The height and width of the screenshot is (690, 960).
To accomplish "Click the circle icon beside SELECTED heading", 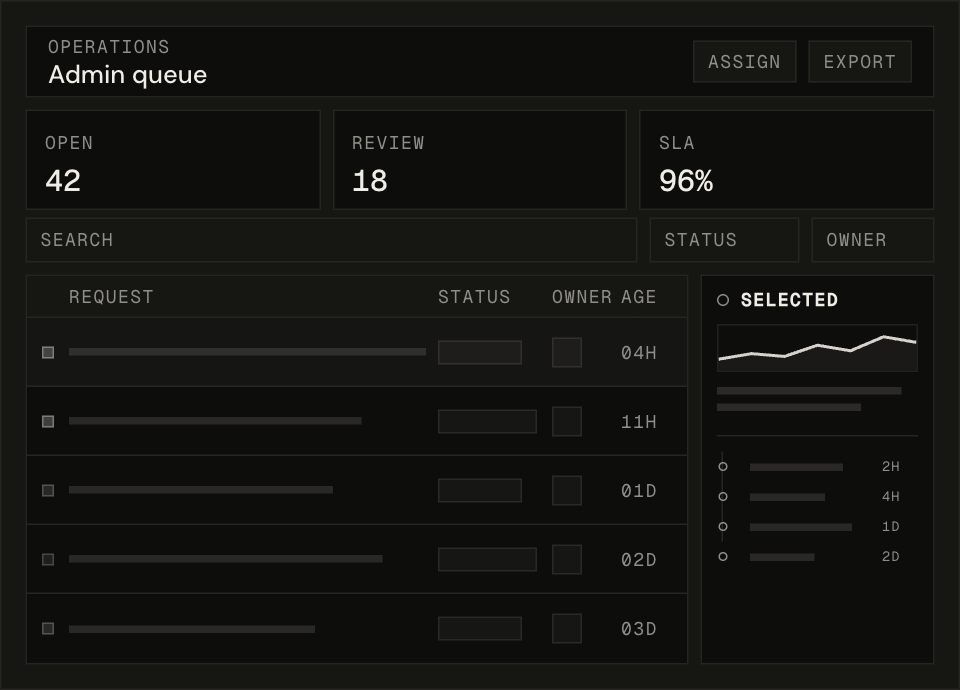I will point(723,300).
